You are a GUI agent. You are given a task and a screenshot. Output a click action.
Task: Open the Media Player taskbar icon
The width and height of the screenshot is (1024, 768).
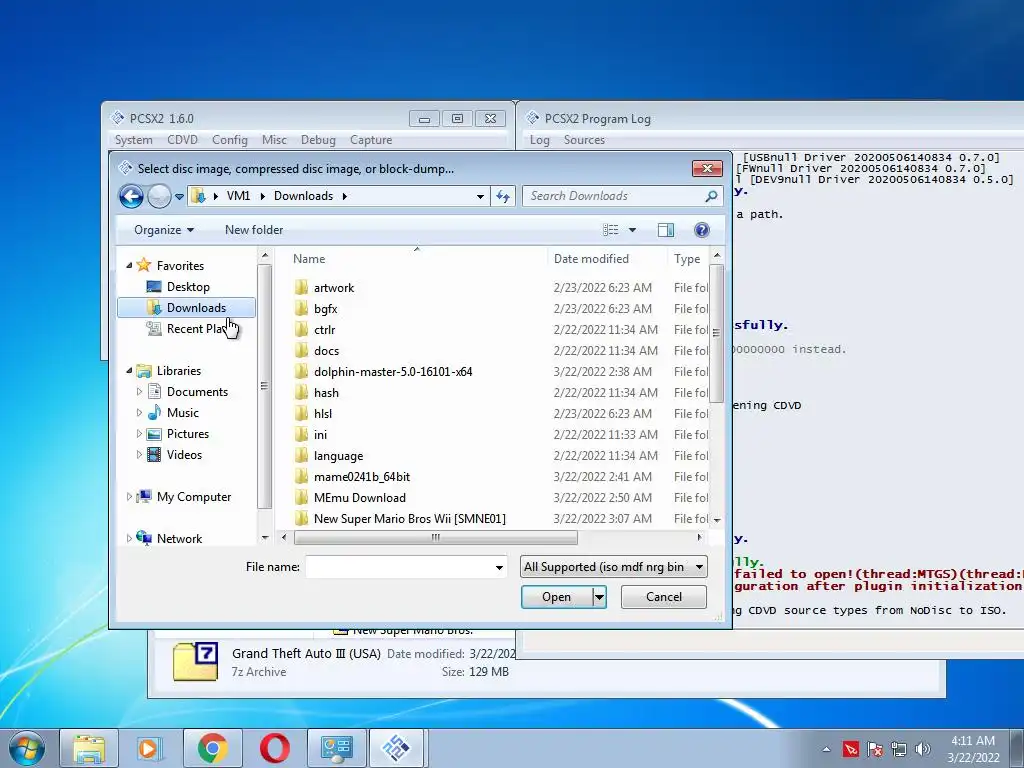point(151,748)
